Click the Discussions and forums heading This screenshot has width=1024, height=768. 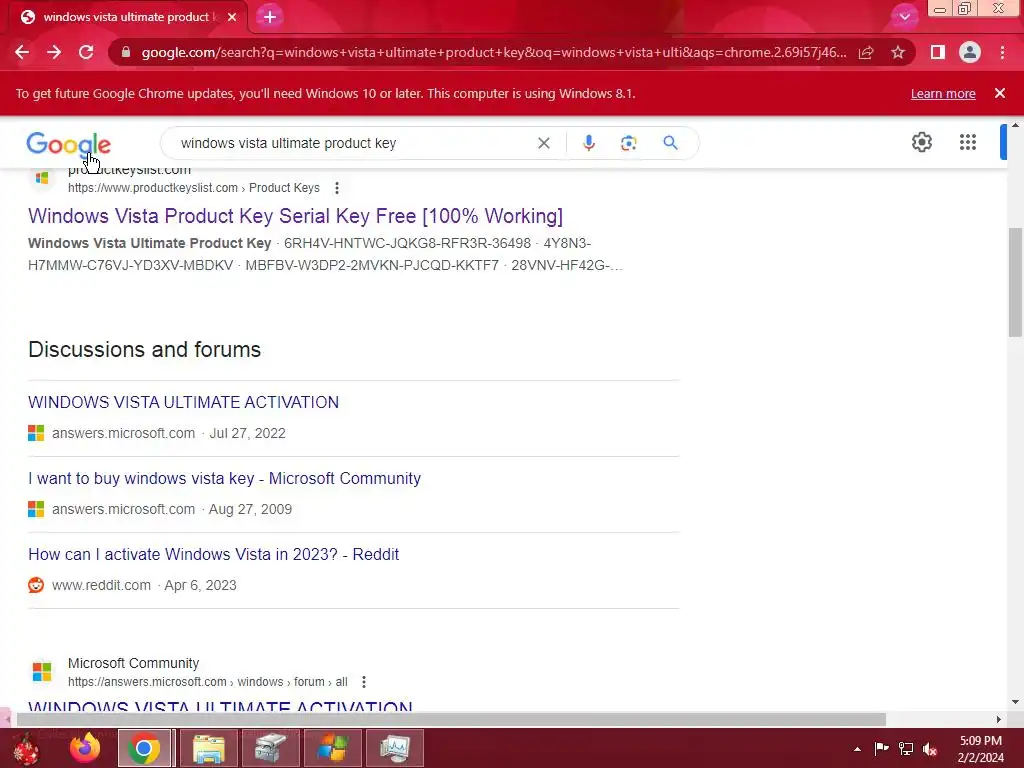click(144, 349)
